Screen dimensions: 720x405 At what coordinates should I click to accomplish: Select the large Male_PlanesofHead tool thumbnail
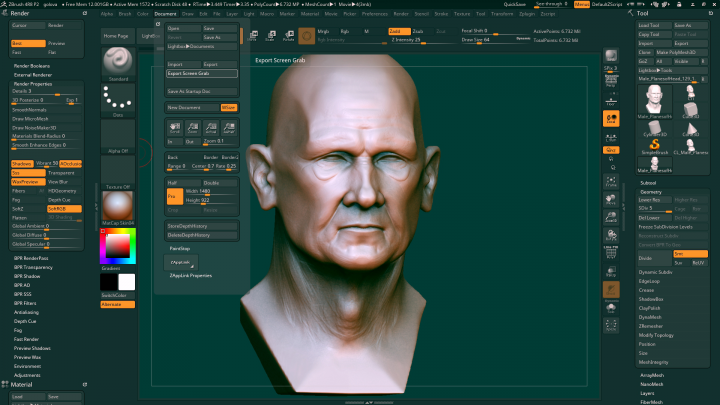[x=655, y=101]
